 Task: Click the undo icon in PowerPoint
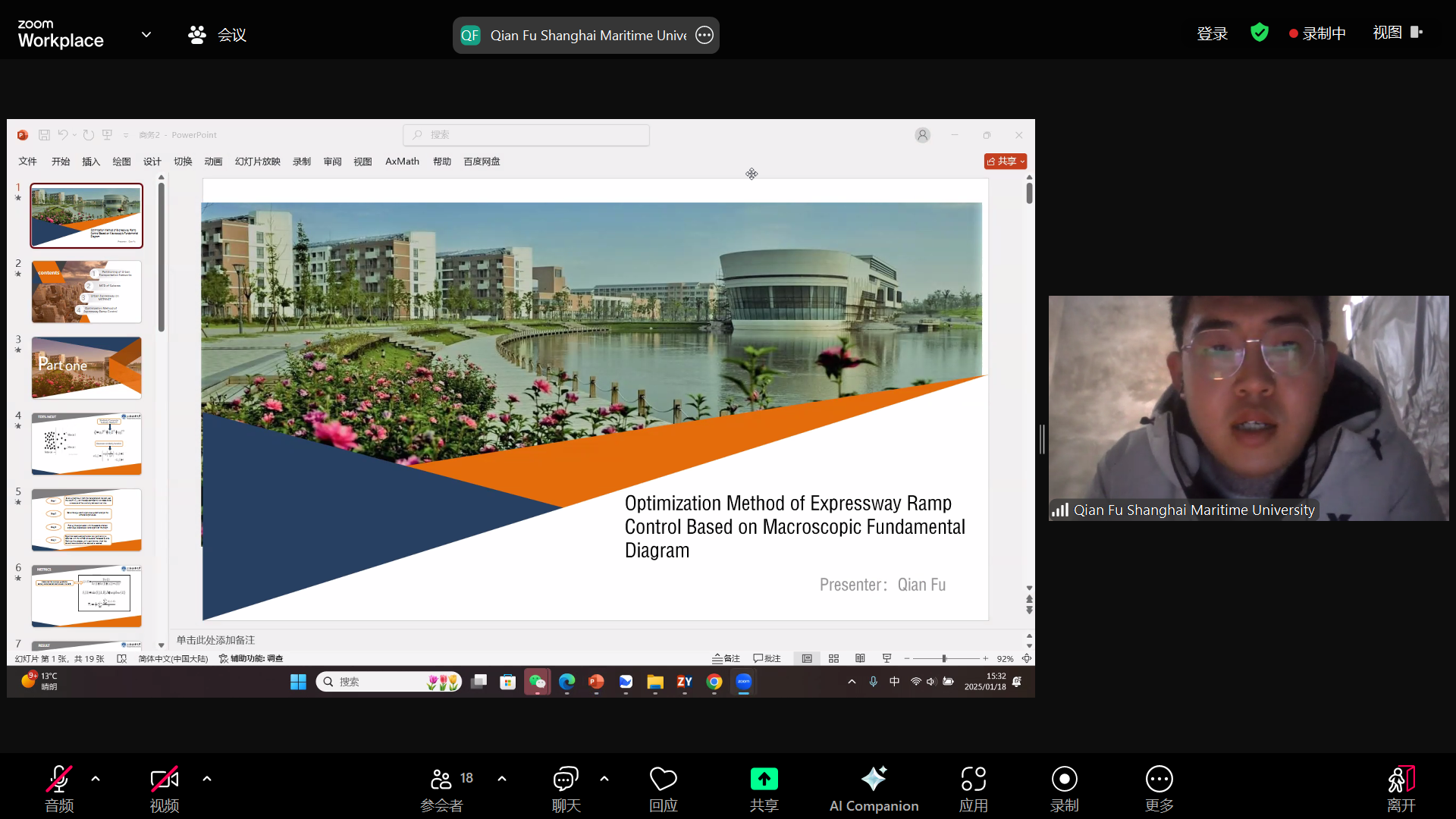click(63, 135)
